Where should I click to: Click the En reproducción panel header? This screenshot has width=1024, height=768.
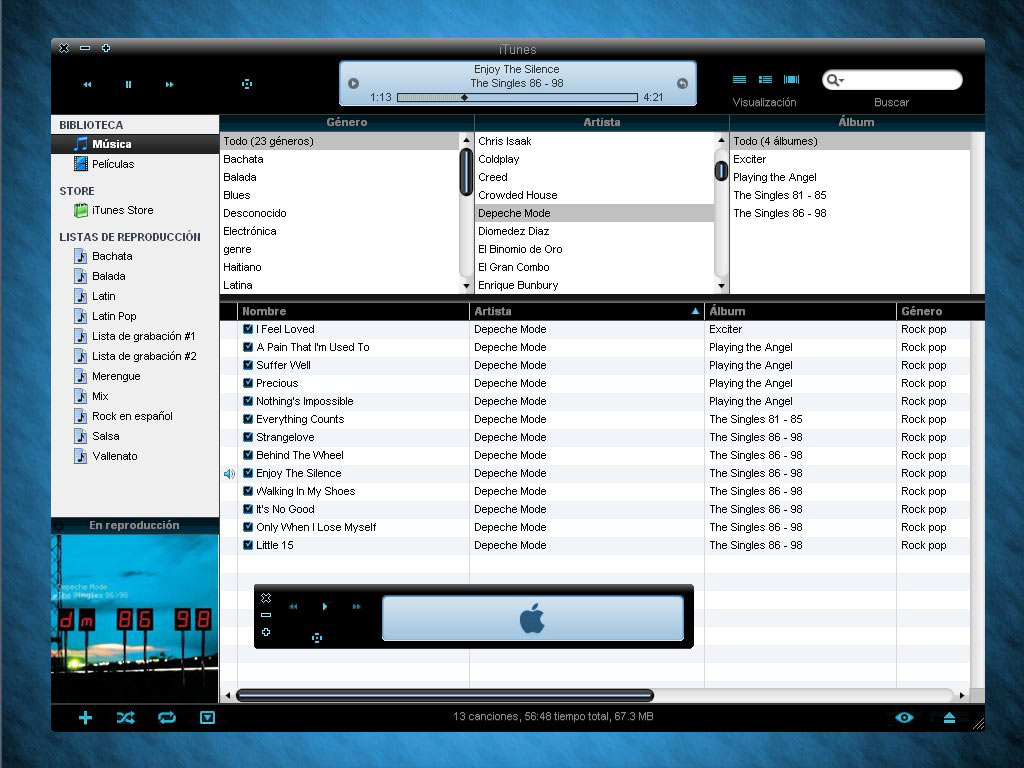pos(135,526)
